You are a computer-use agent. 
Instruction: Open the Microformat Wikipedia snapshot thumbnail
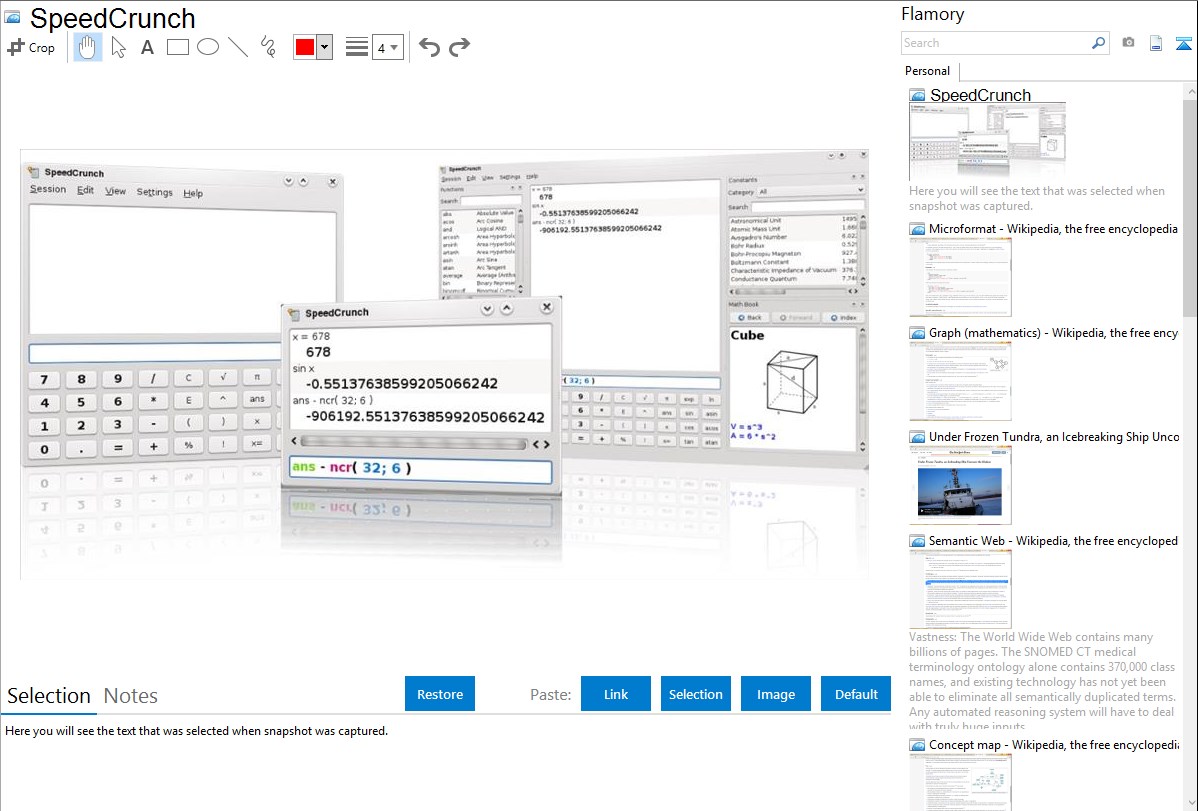(x=960, y=277)
